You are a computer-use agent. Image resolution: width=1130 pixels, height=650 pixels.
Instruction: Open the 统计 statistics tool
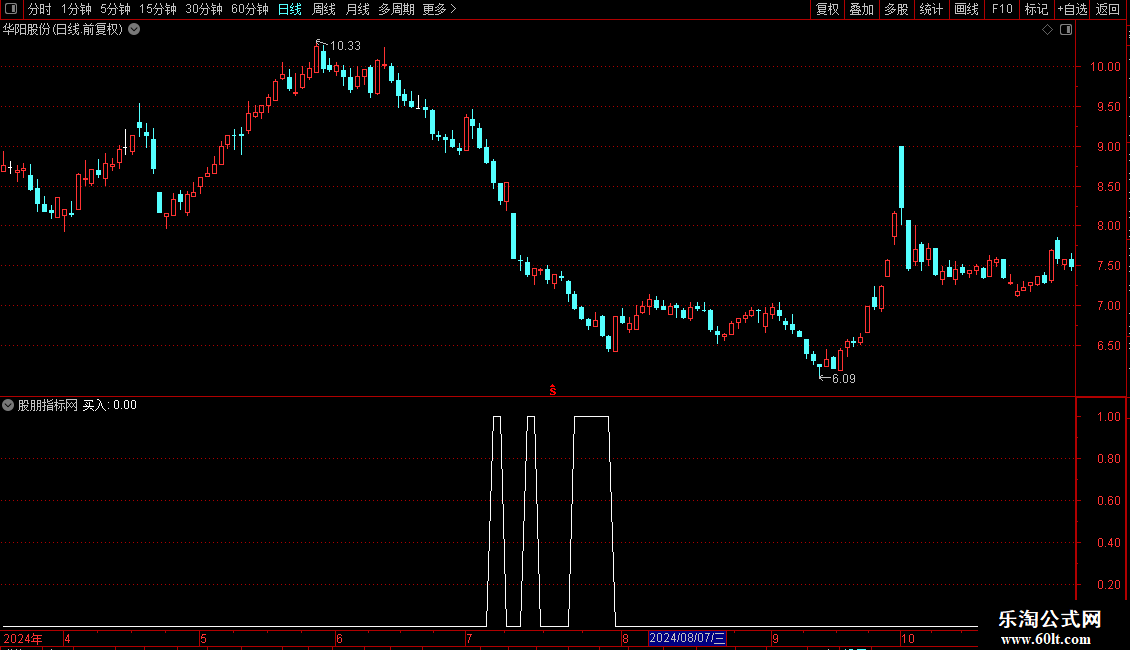[x=931, y=9]
